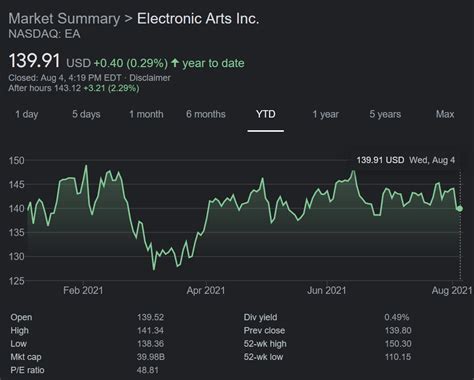Image resolution: width=474 pixels, height=380 pixels.
Task: Click the P/E ratio value 48.81
Action: tap(148, 370)
